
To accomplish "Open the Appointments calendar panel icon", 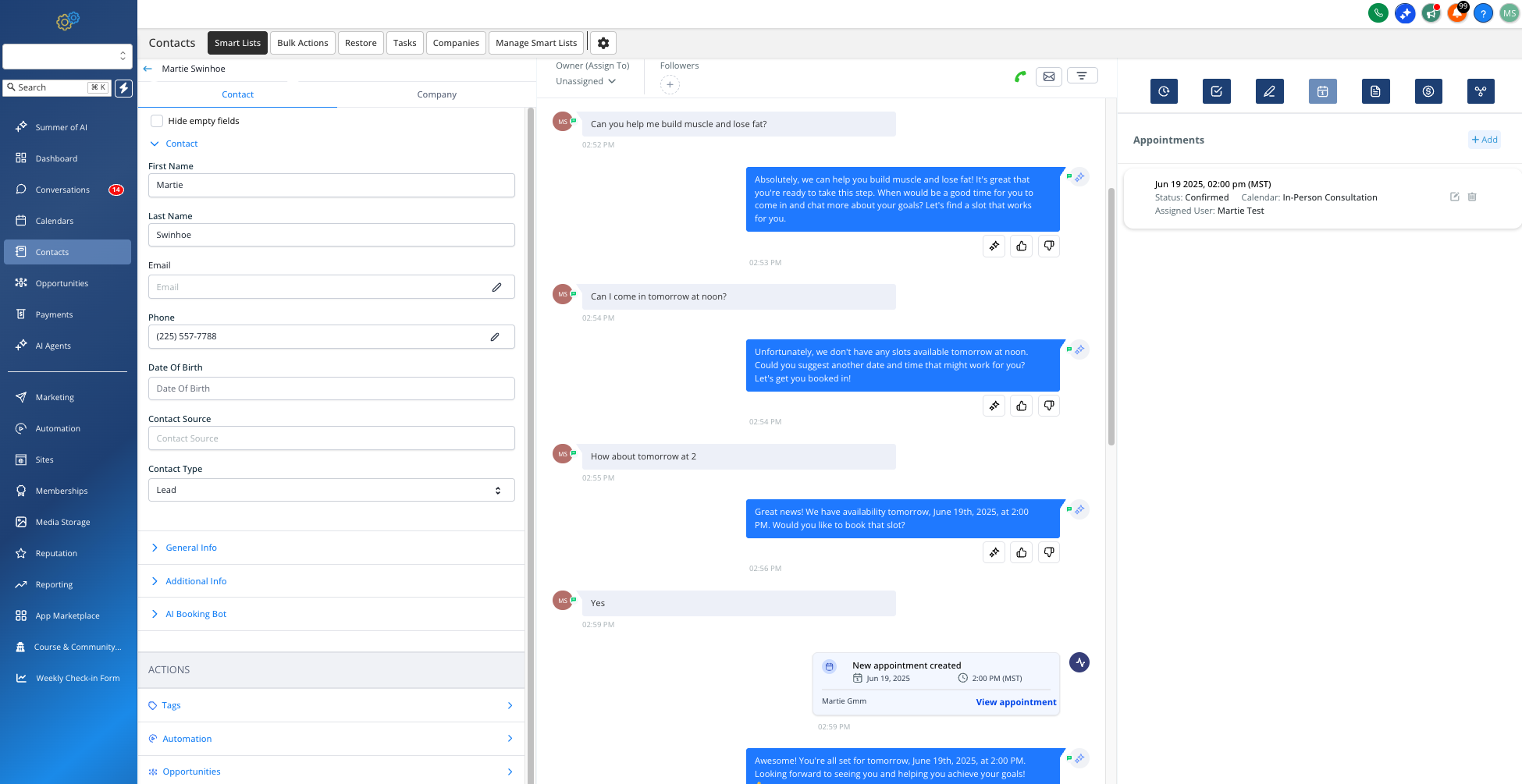I will [1323, 91].
